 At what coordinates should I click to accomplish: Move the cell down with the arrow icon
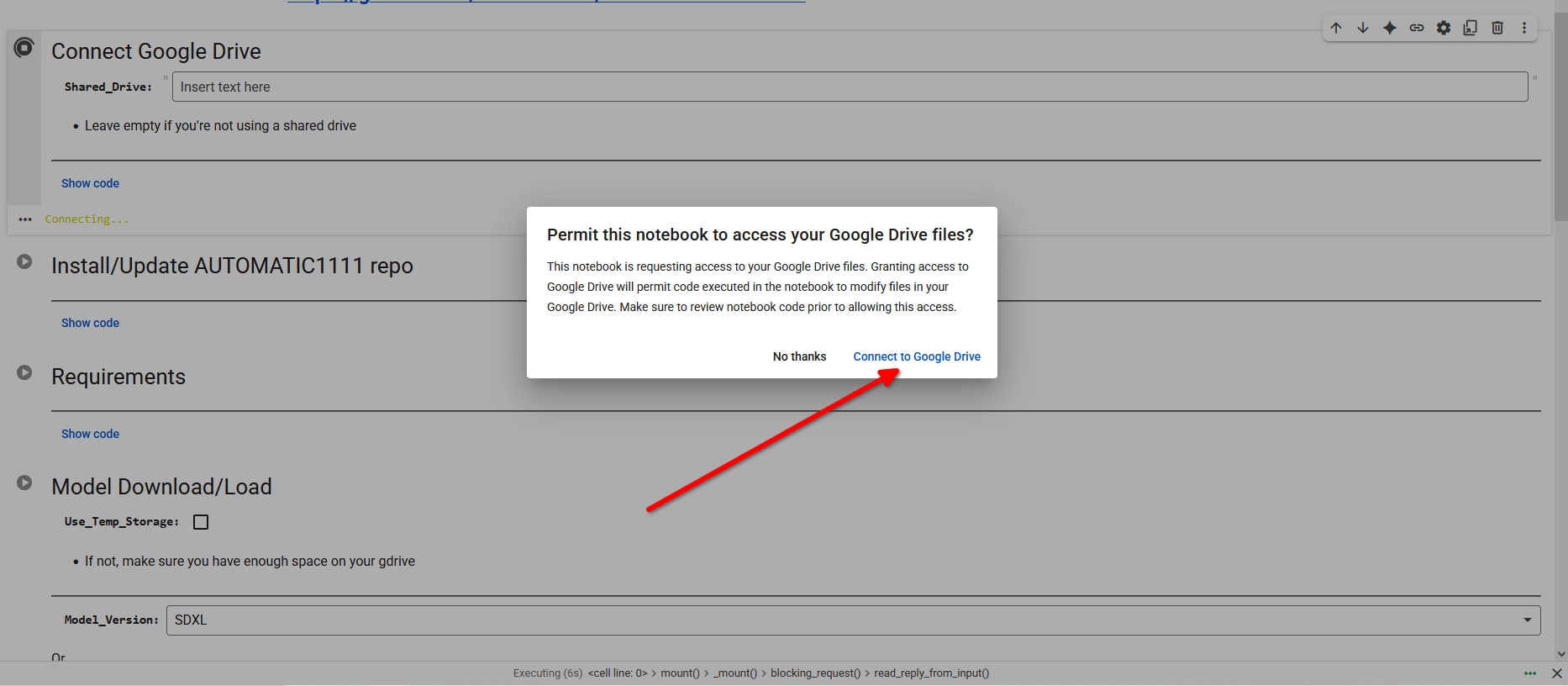point(1363,28)
